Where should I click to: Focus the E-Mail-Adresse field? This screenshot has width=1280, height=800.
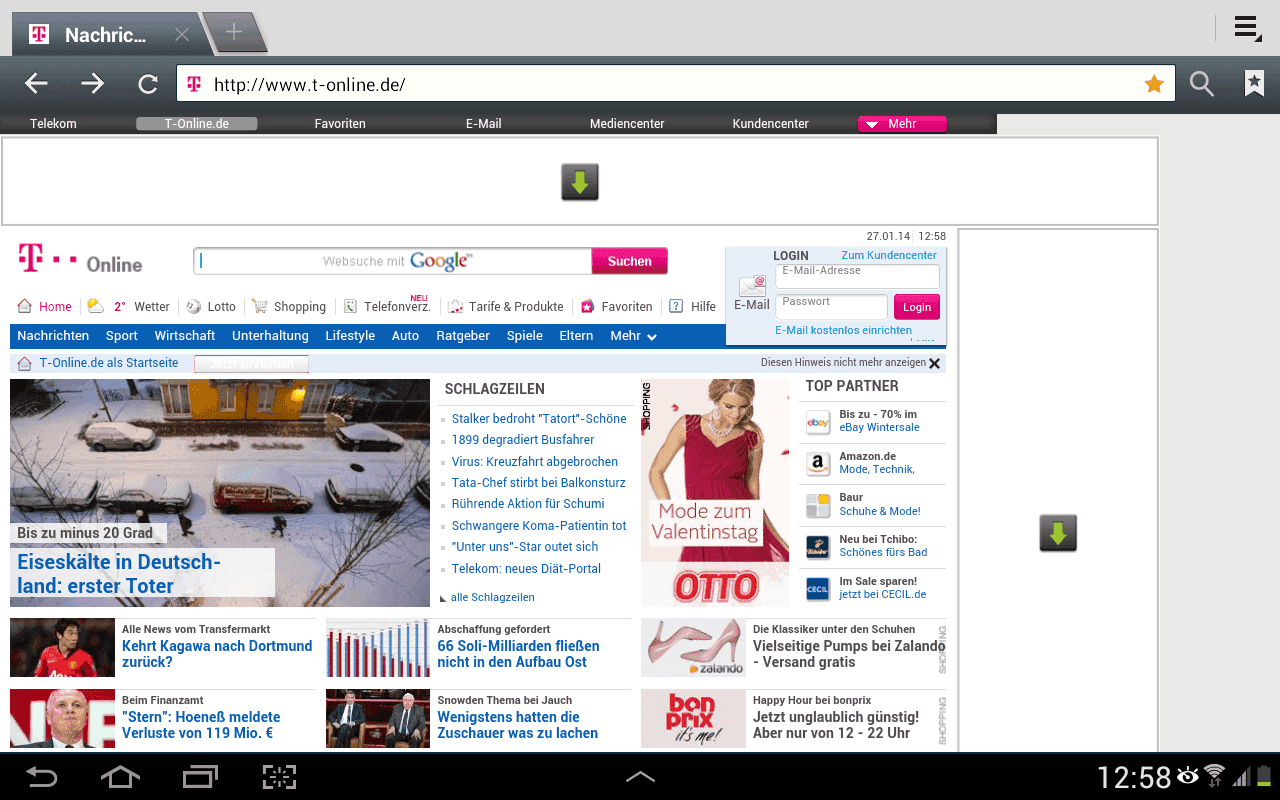857,277
